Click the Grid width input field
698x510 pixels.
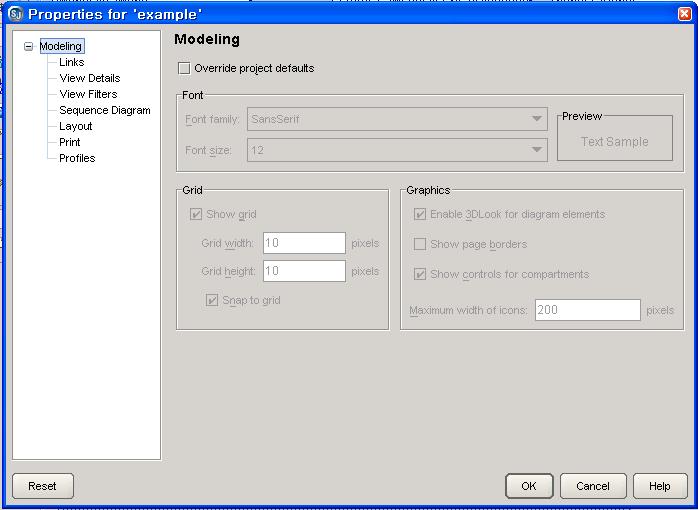(x=304, y=243)
